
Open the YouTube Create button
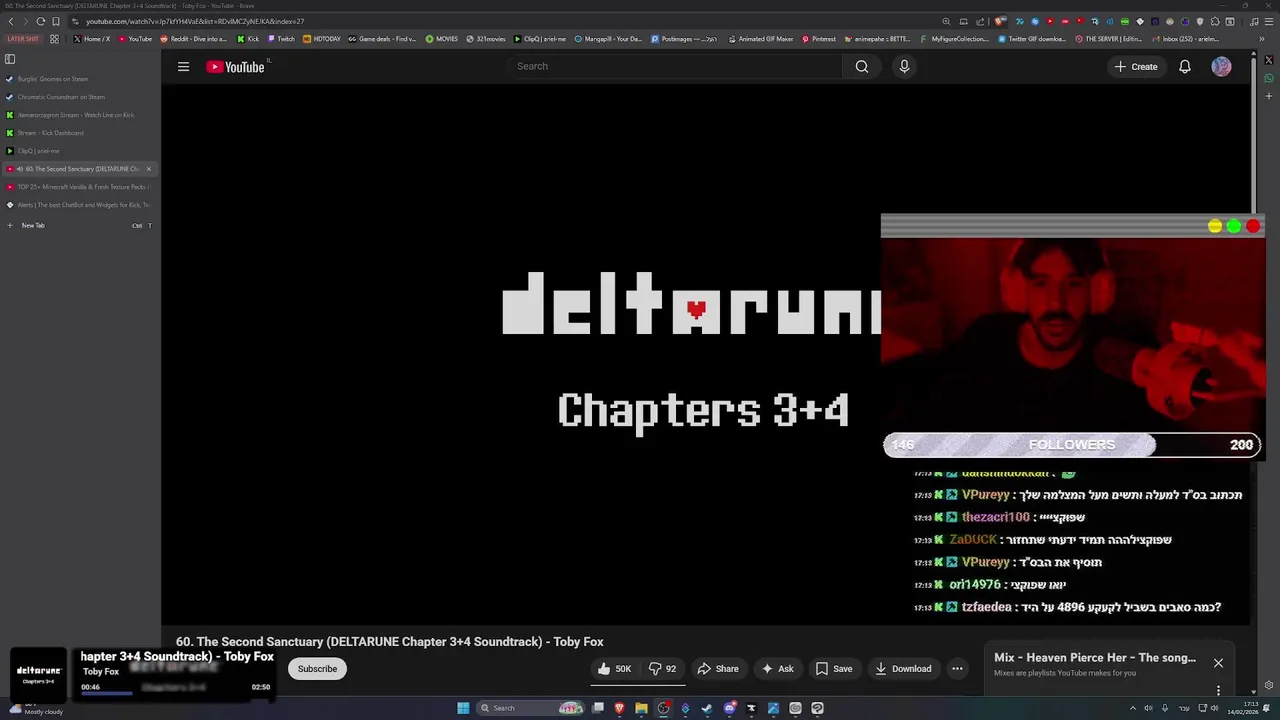coord(1136,67)
